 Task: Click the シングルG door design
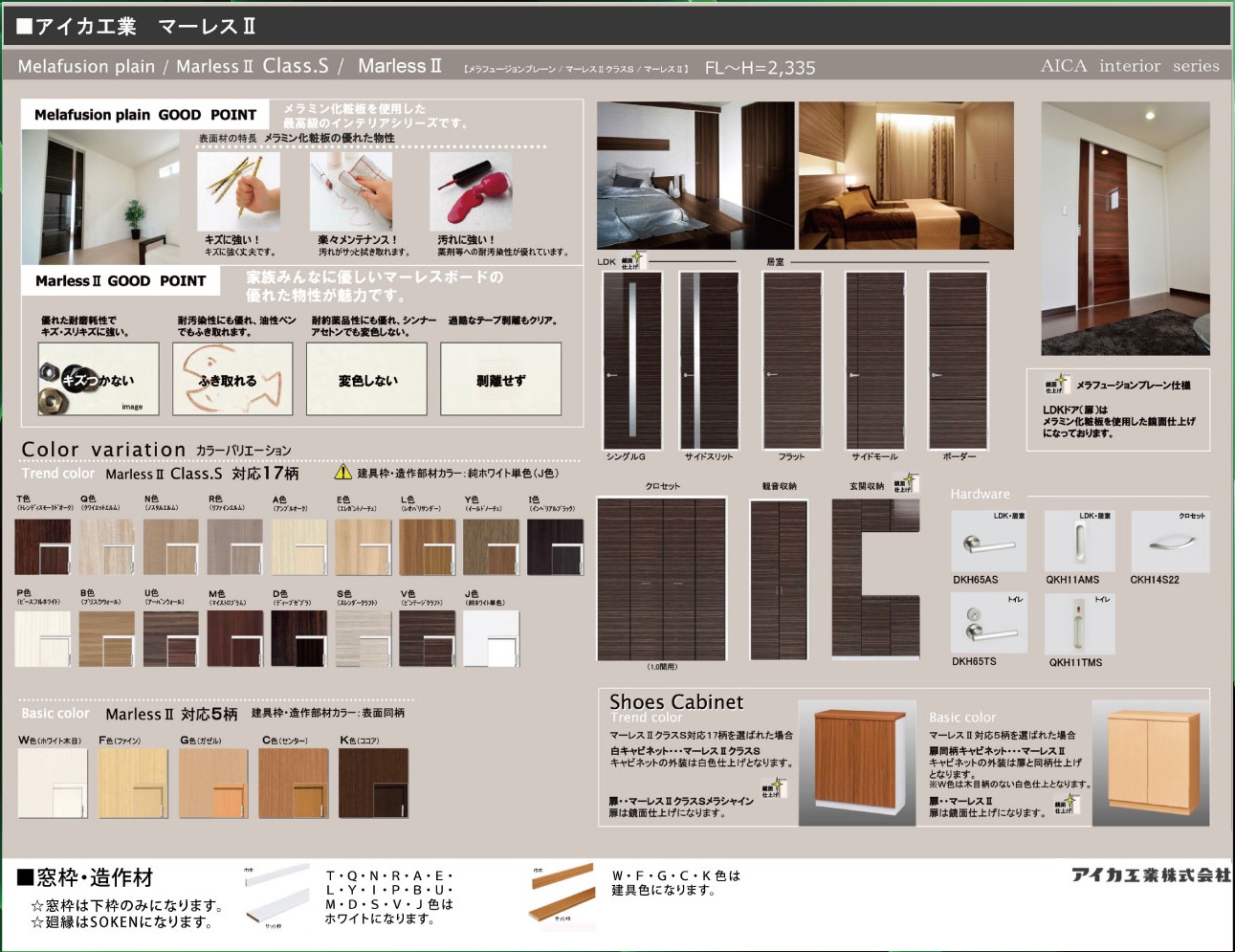click(631, 361)
